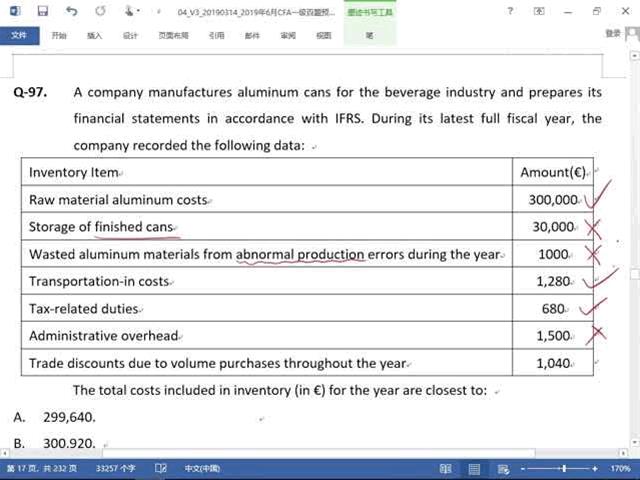640x480 pixels.
Task: Open Word Help question mark
Action: click(x=510, y=11)
